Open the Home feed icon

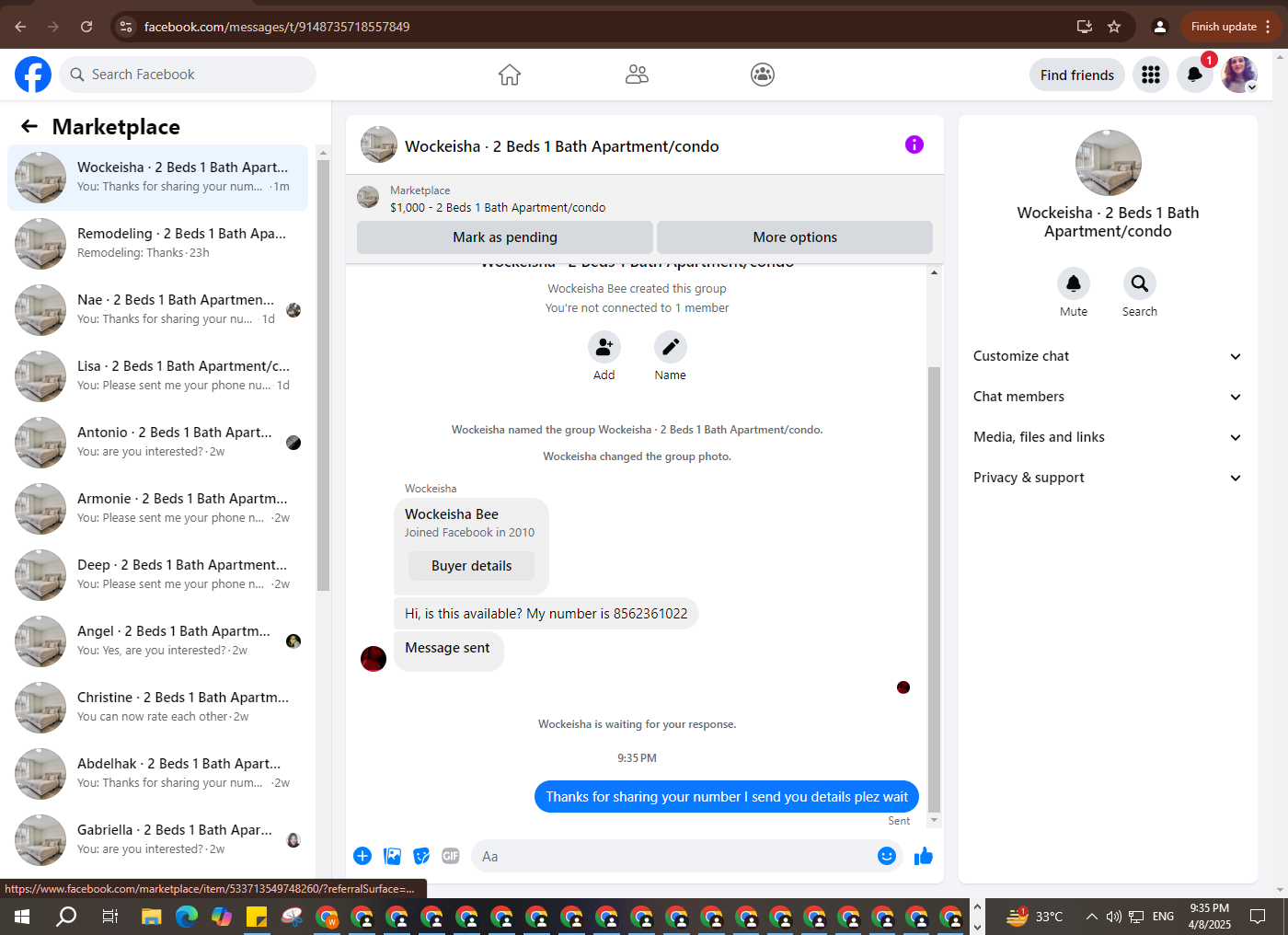coord(510,75)
